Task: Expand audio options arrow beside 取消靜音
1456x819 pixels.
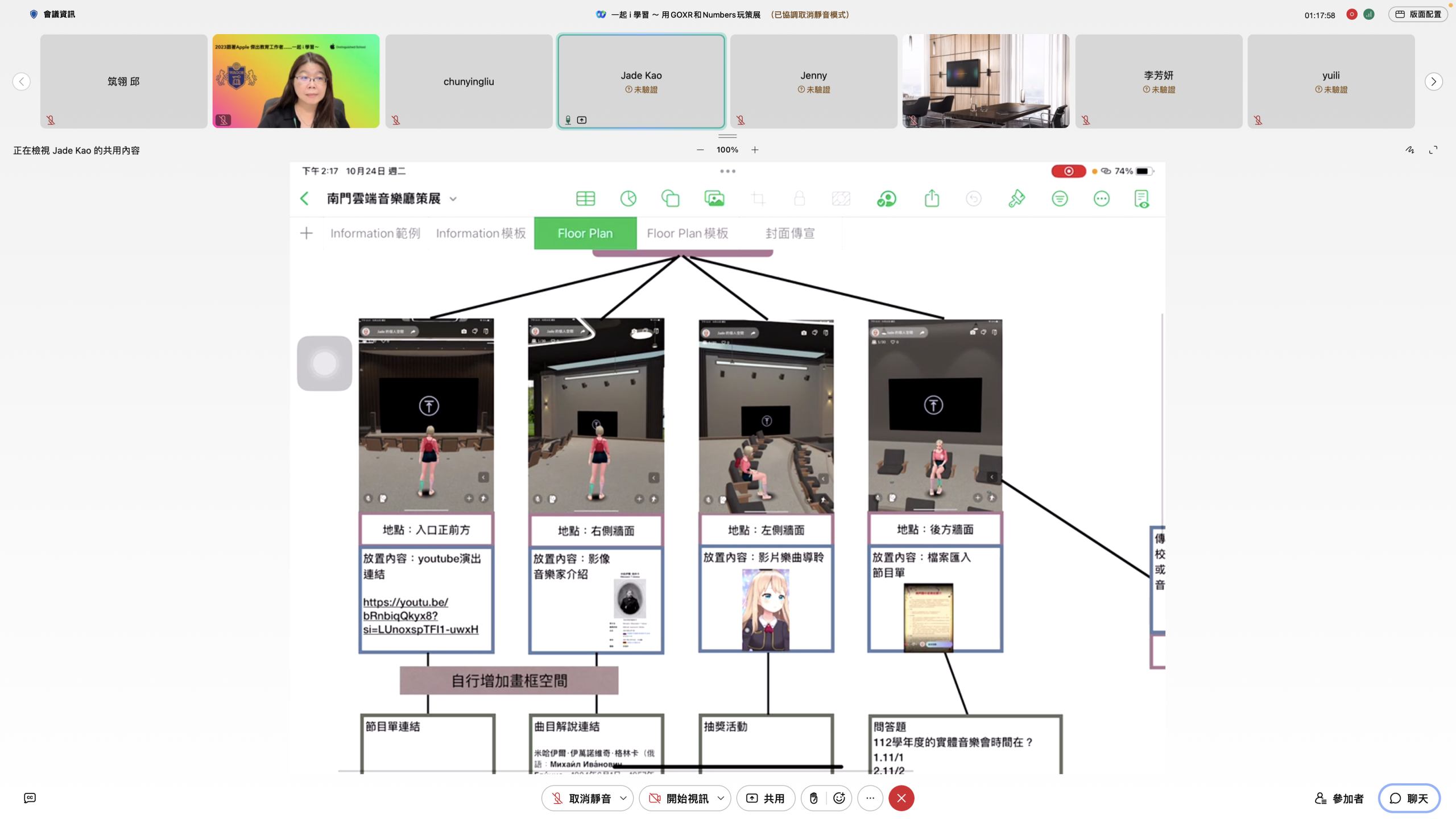Action: pos(623,798)
